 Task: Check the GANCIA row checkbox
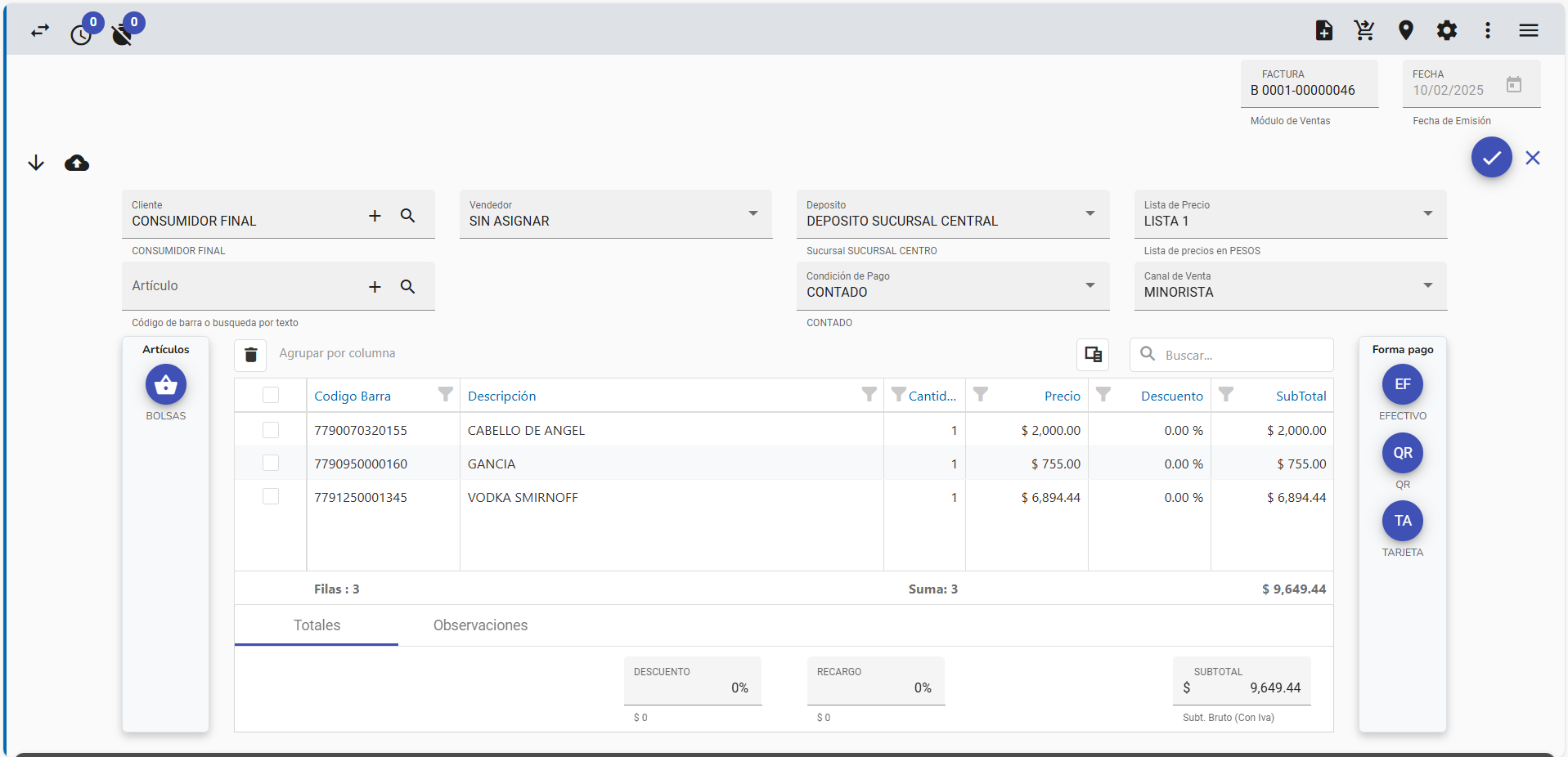click(x=271, y=464)
